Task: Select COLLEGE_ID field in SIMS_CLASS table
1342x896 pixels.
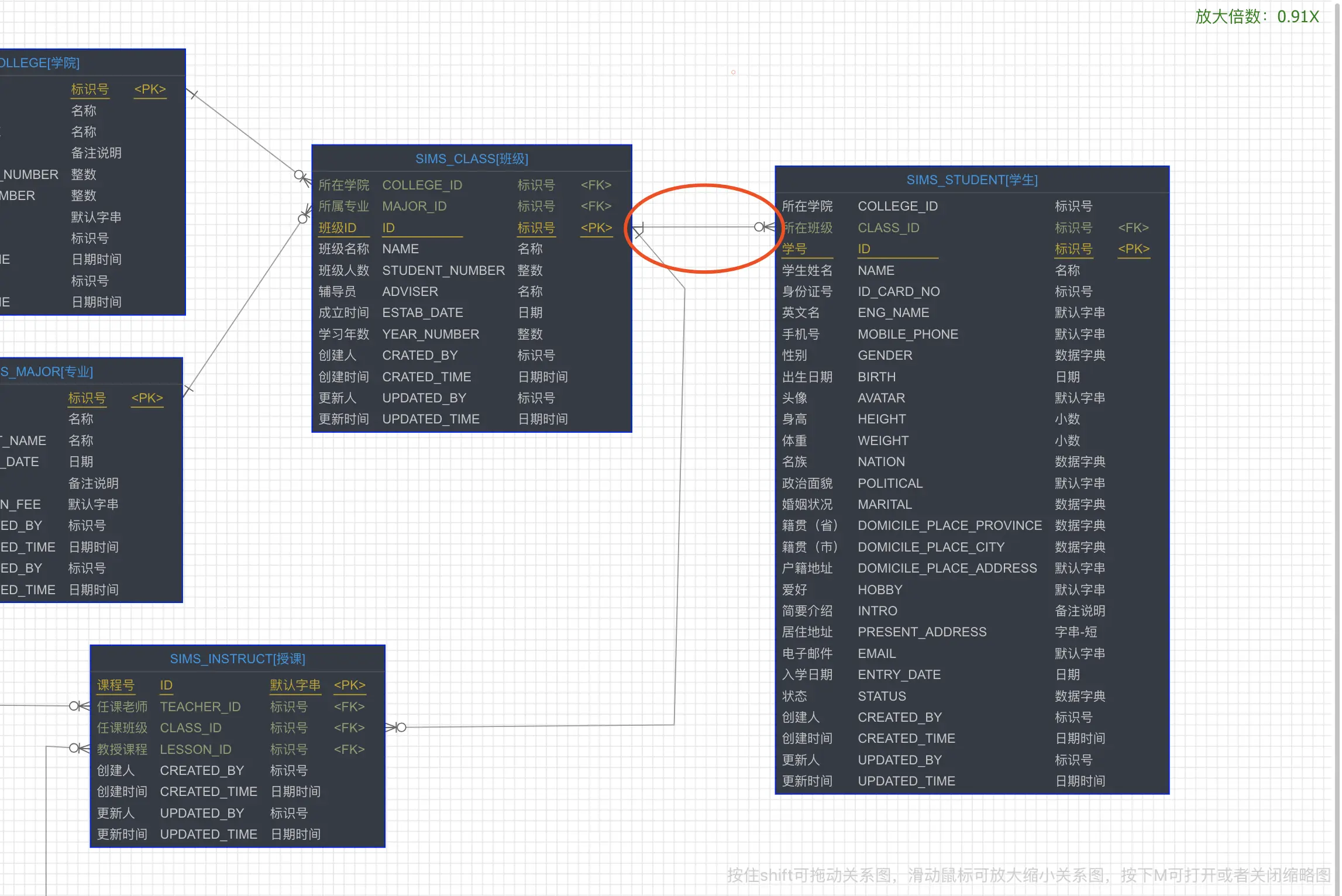Action: click(x=422, y=185)
